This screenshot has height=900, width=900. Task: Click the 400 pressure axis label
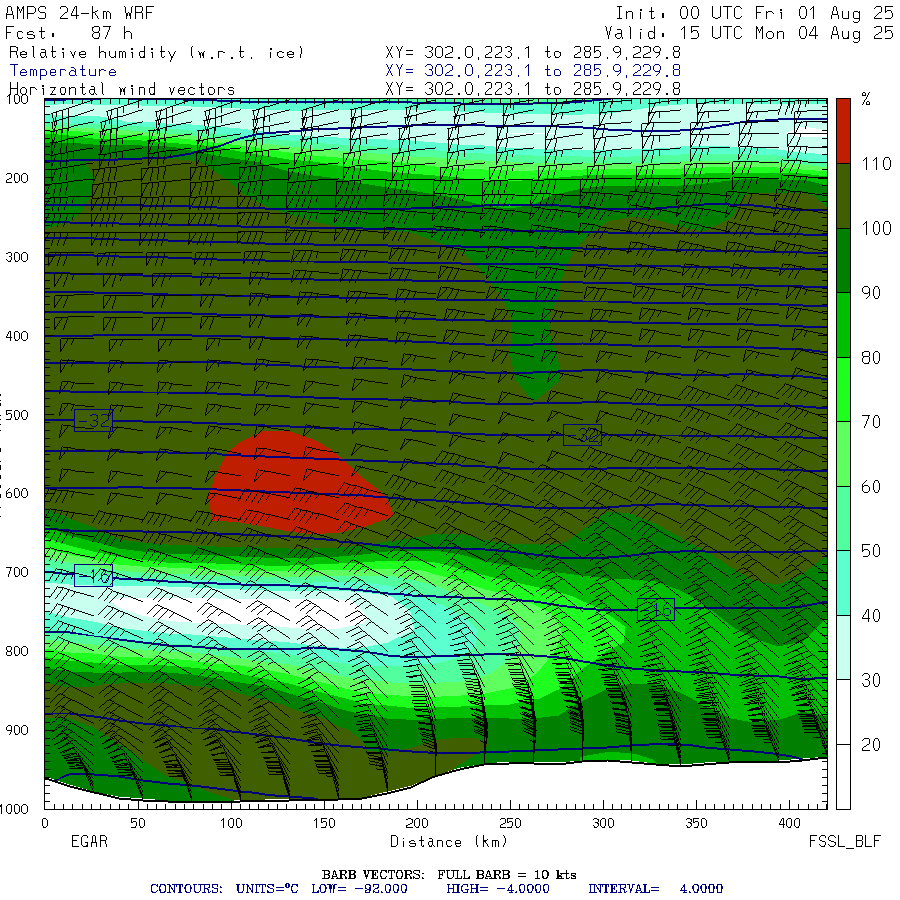click(x=17, y=336)
